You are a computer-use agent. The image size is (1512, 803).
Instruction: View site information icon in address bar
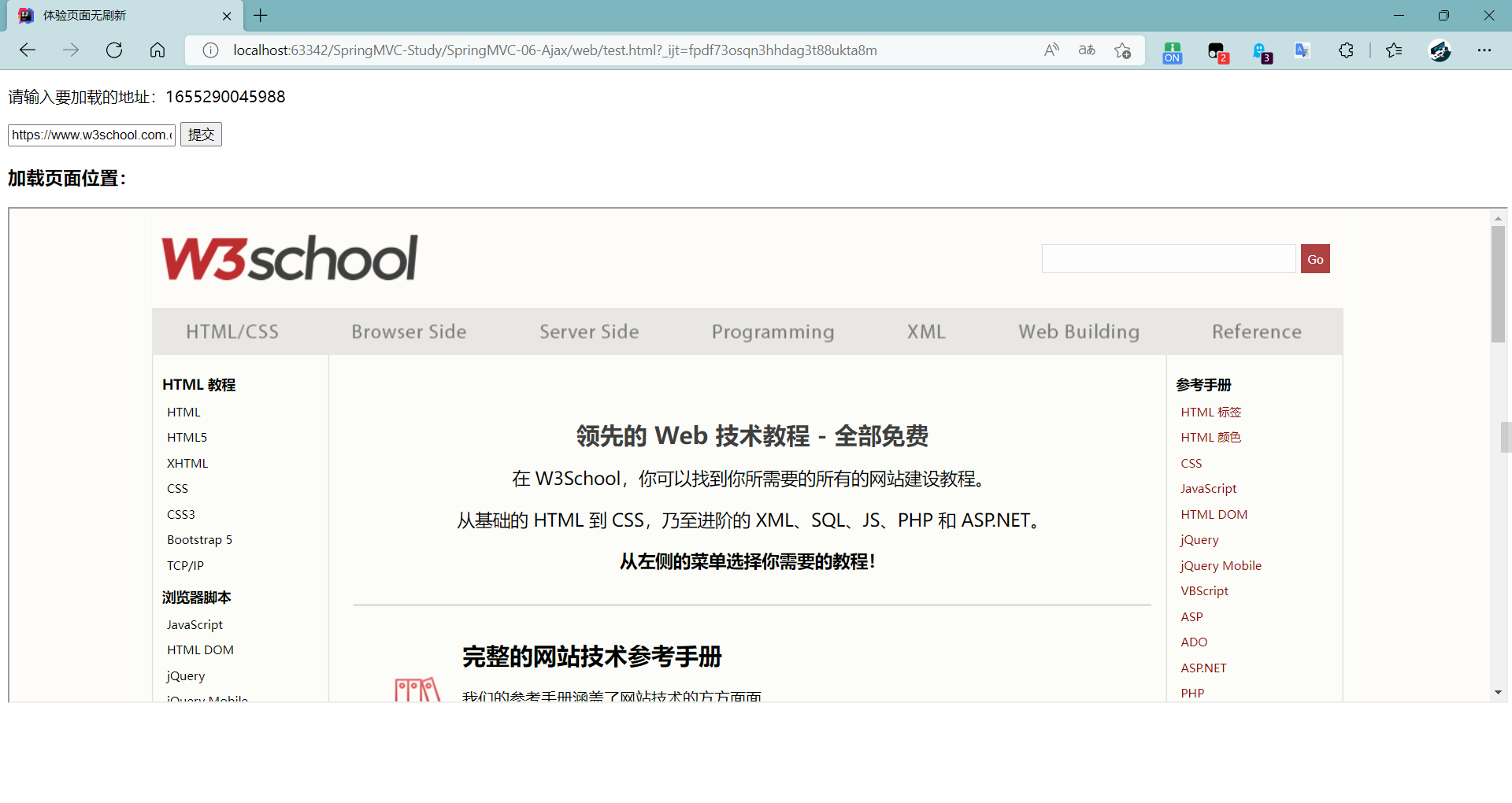tap(210, 50)
